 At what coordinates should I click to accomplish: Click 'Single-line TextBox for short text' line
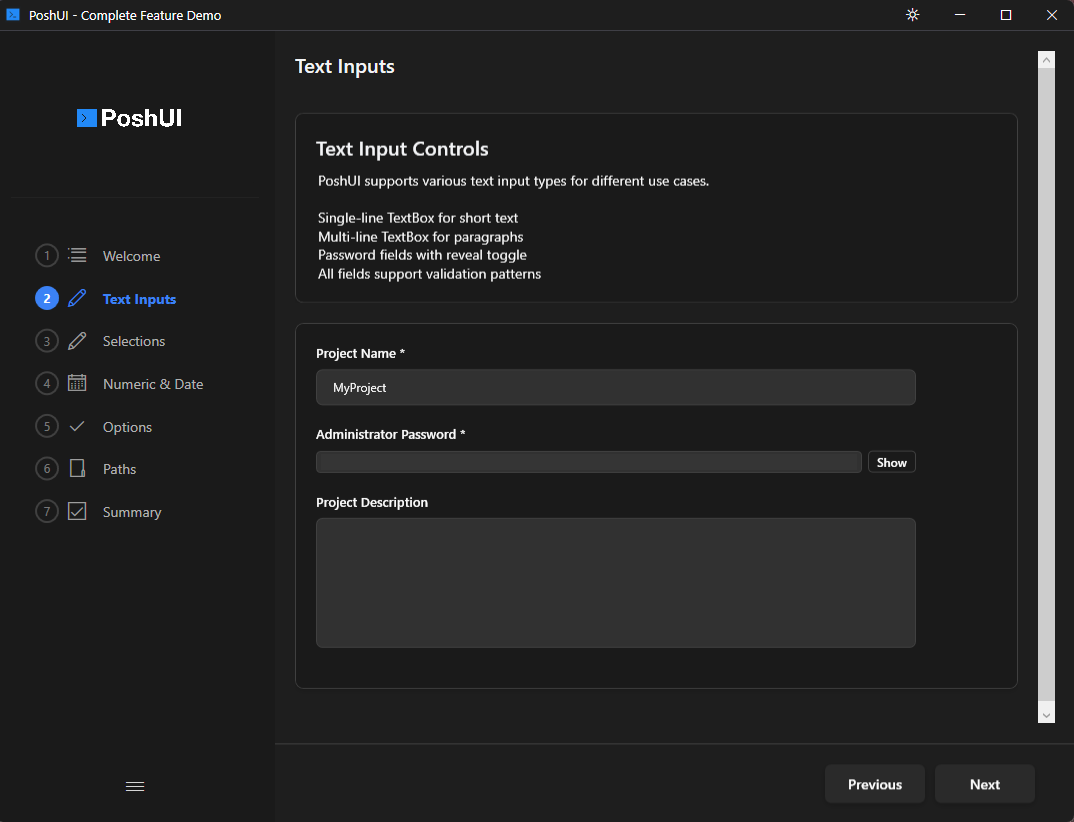418,218
